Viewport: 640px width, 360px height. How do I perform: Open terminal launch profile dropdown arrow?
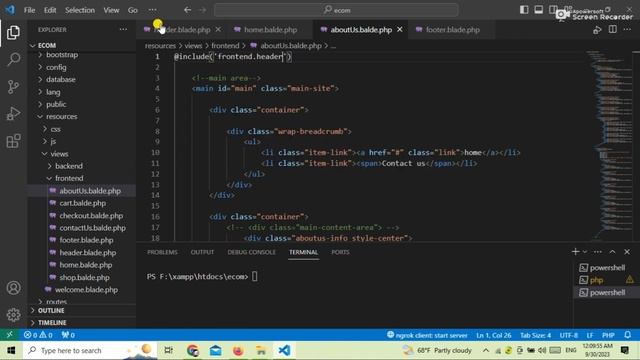584,252
